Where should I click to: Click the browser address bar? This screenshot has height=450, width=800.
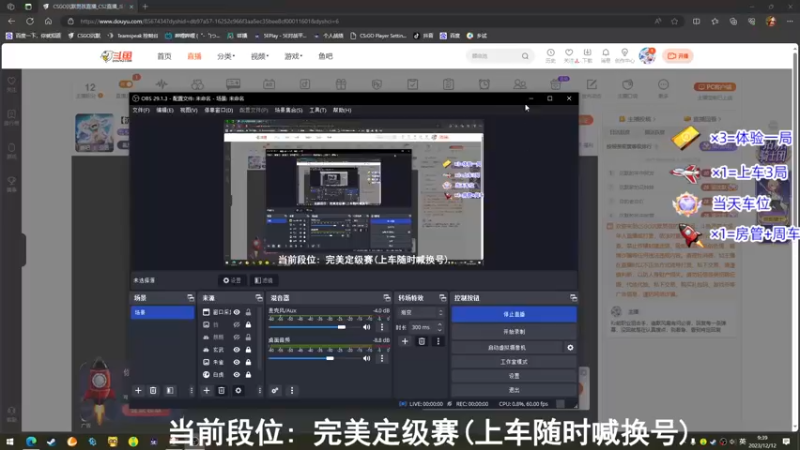click(x=357, y=21)
